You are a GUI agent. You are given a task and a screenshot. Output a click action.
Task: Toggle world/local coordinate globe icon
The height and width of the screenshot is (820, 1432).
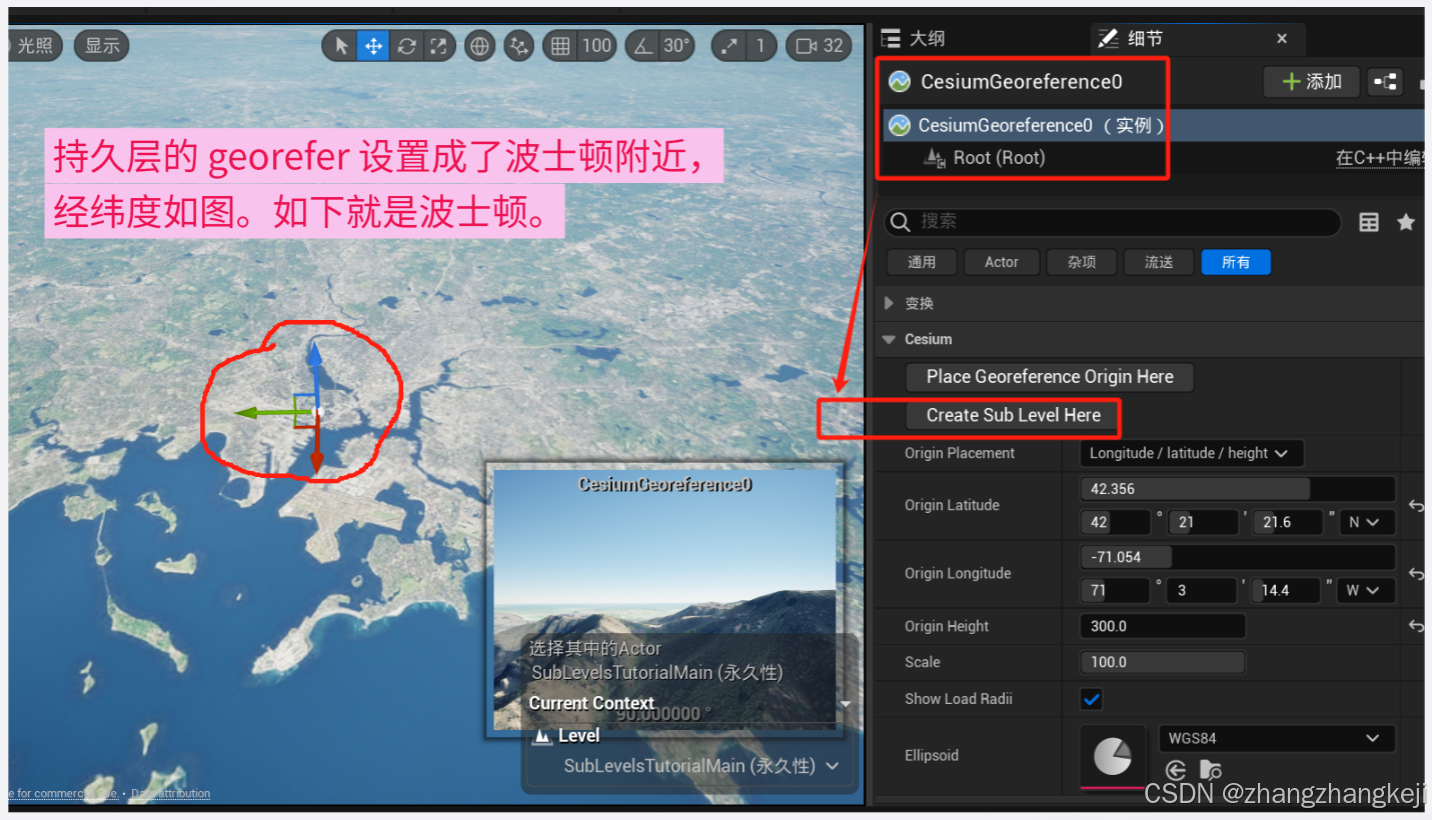(480, 45)
